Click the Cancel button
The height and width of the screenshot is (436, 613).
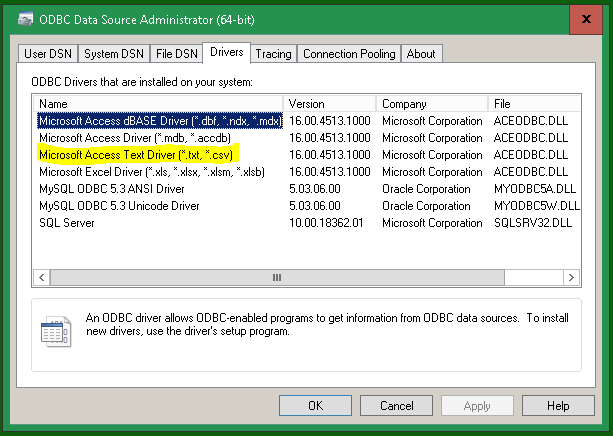tap(396, 405)
